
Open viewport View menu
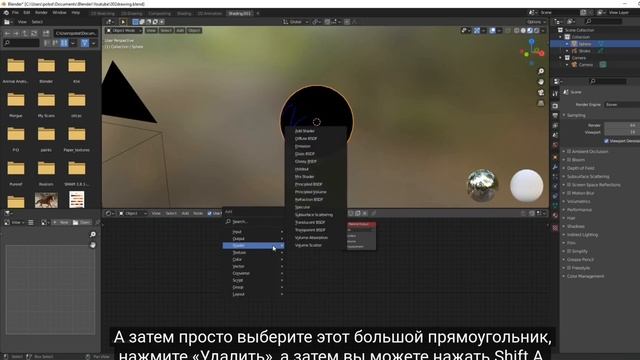[151, 31]
